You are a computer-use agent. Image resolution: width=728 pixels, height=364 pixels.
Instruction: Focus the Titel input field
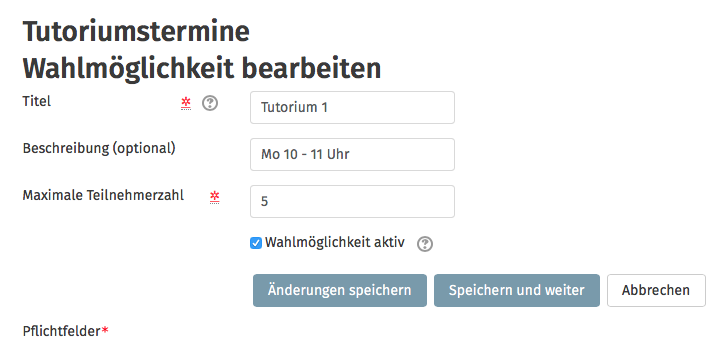click(x=352, y=107)
